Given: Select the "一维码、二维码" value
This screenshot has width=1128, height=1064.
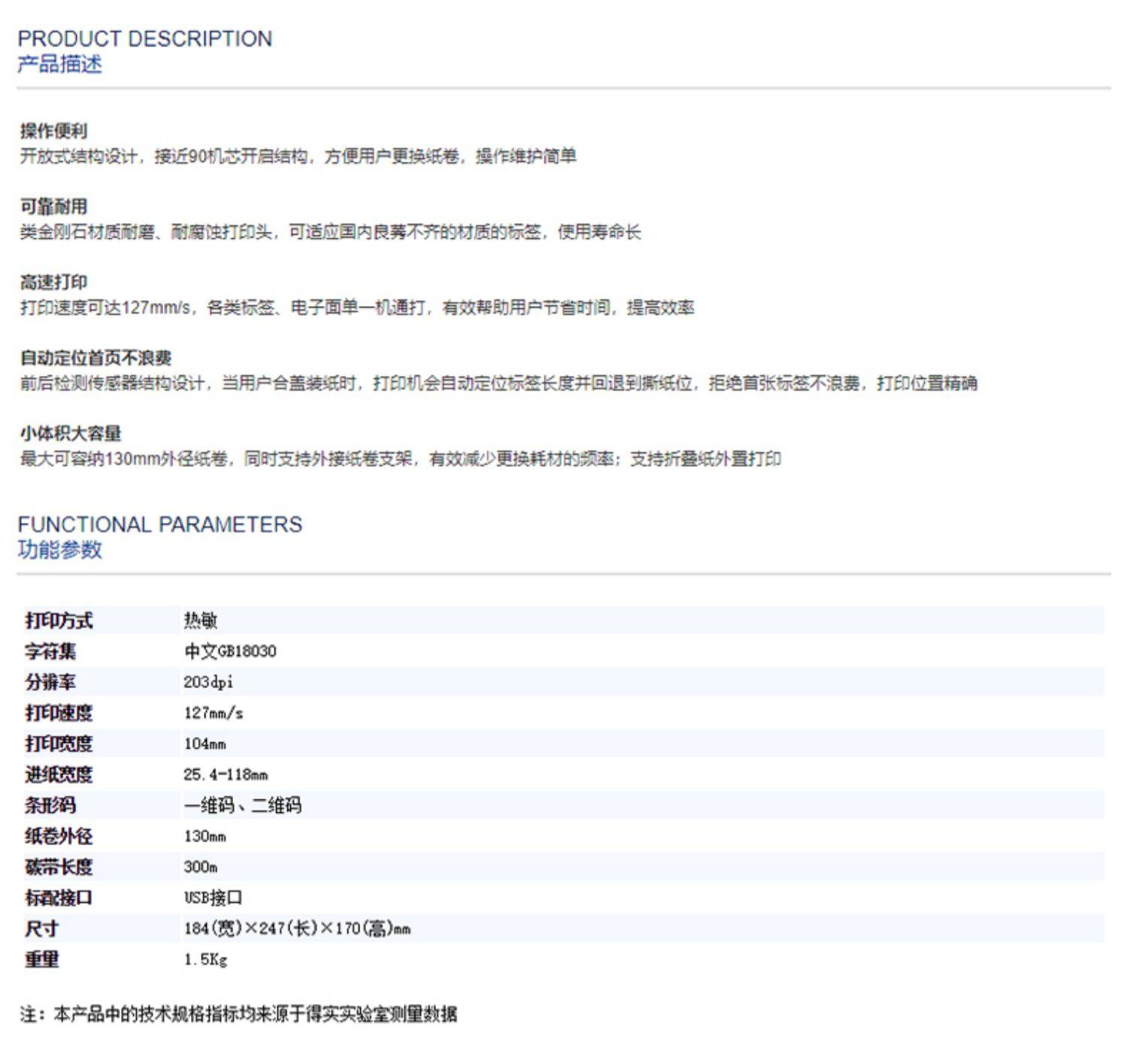Looking at the screenshot, I should tap(243, 805).
